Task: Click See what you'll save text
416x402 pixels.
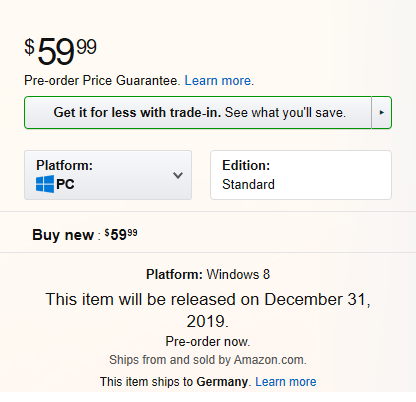Action: coord(285,113)
